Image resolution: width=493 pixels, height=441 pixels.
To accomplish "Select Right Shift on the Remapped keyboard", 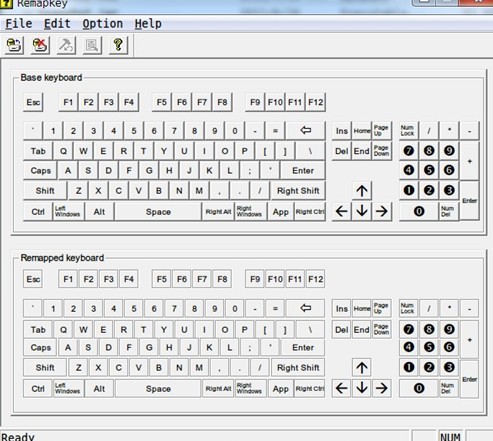I will [298, 368].
